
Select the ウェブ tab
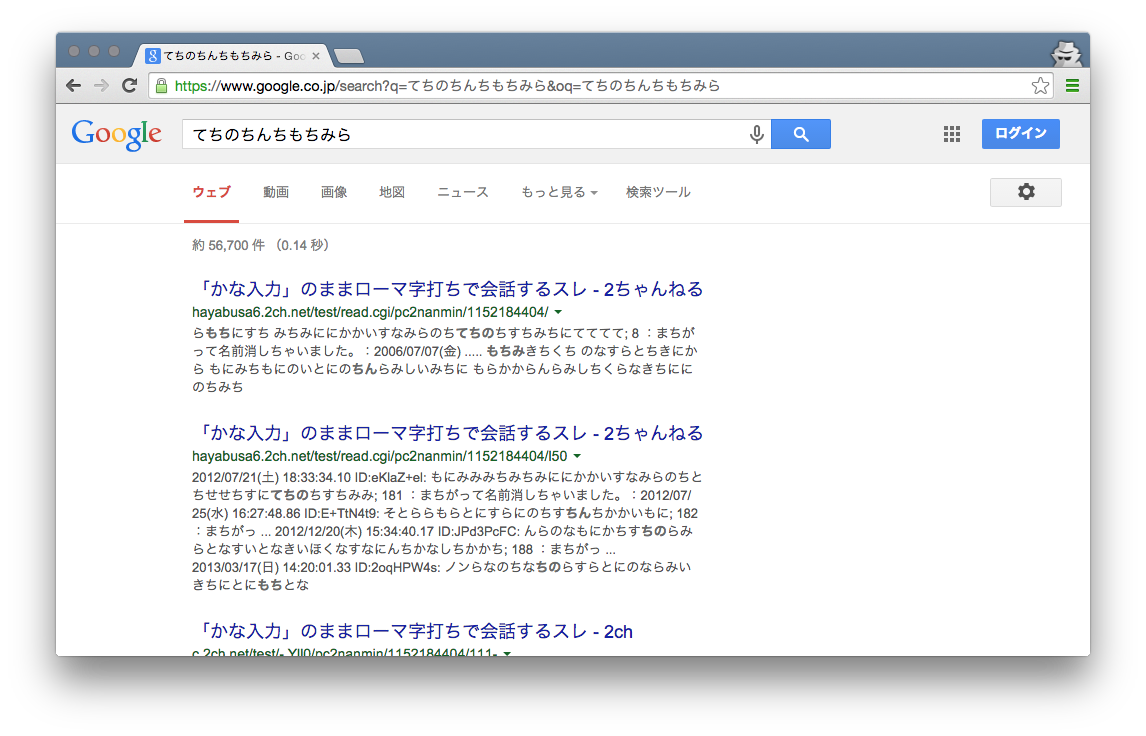(211, 192)
